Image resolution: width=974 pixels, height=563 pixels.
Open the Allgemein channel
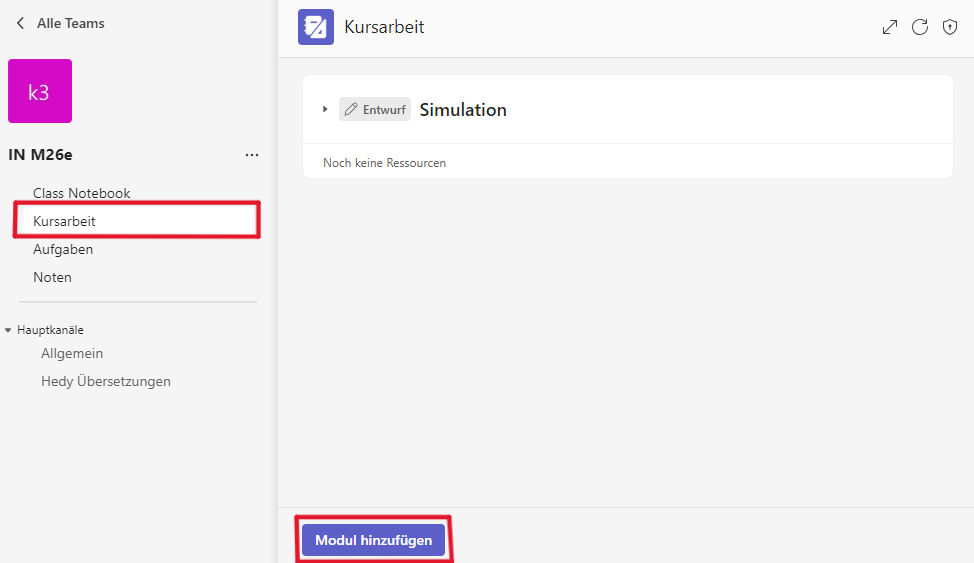[x=72, y=353]
